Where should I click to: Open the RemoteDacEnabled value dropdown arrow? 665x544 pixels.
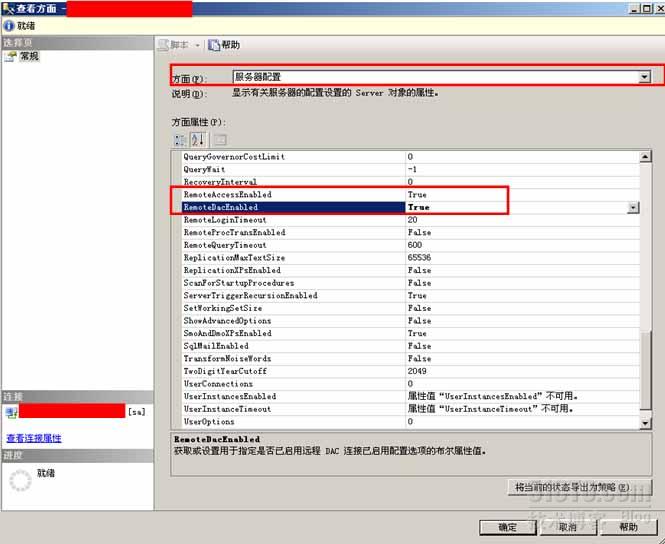(x=633, y=207)
